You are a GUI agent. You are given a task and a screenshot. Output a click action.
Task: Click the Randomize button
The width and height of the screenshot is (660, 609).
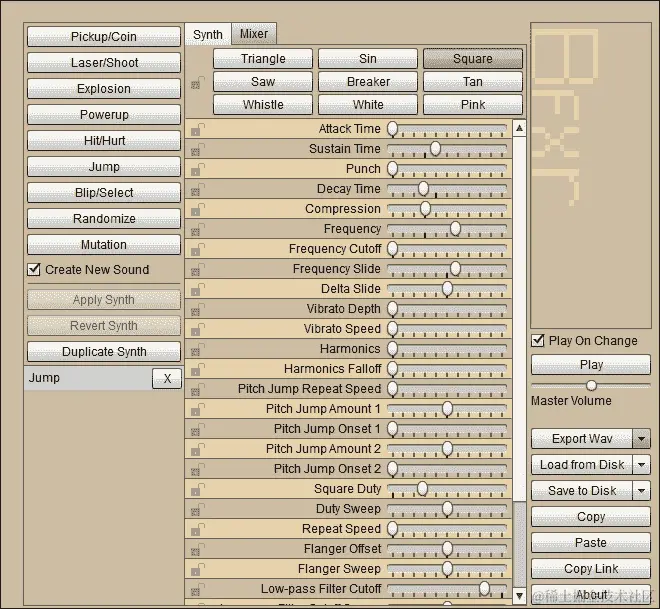point(104,219)
